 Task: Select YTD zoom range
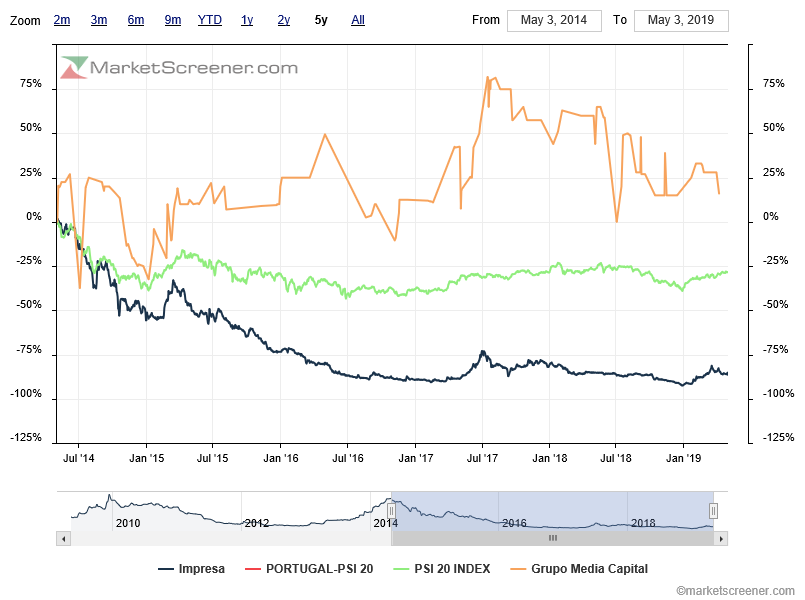click(209, 20)
